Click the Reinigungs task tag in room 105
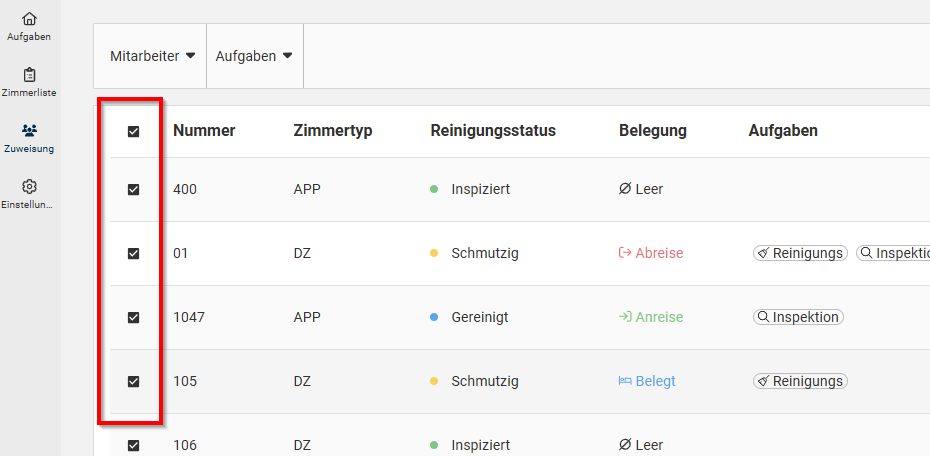This screenshot has width=930, height=456. [x=800, y=381]
